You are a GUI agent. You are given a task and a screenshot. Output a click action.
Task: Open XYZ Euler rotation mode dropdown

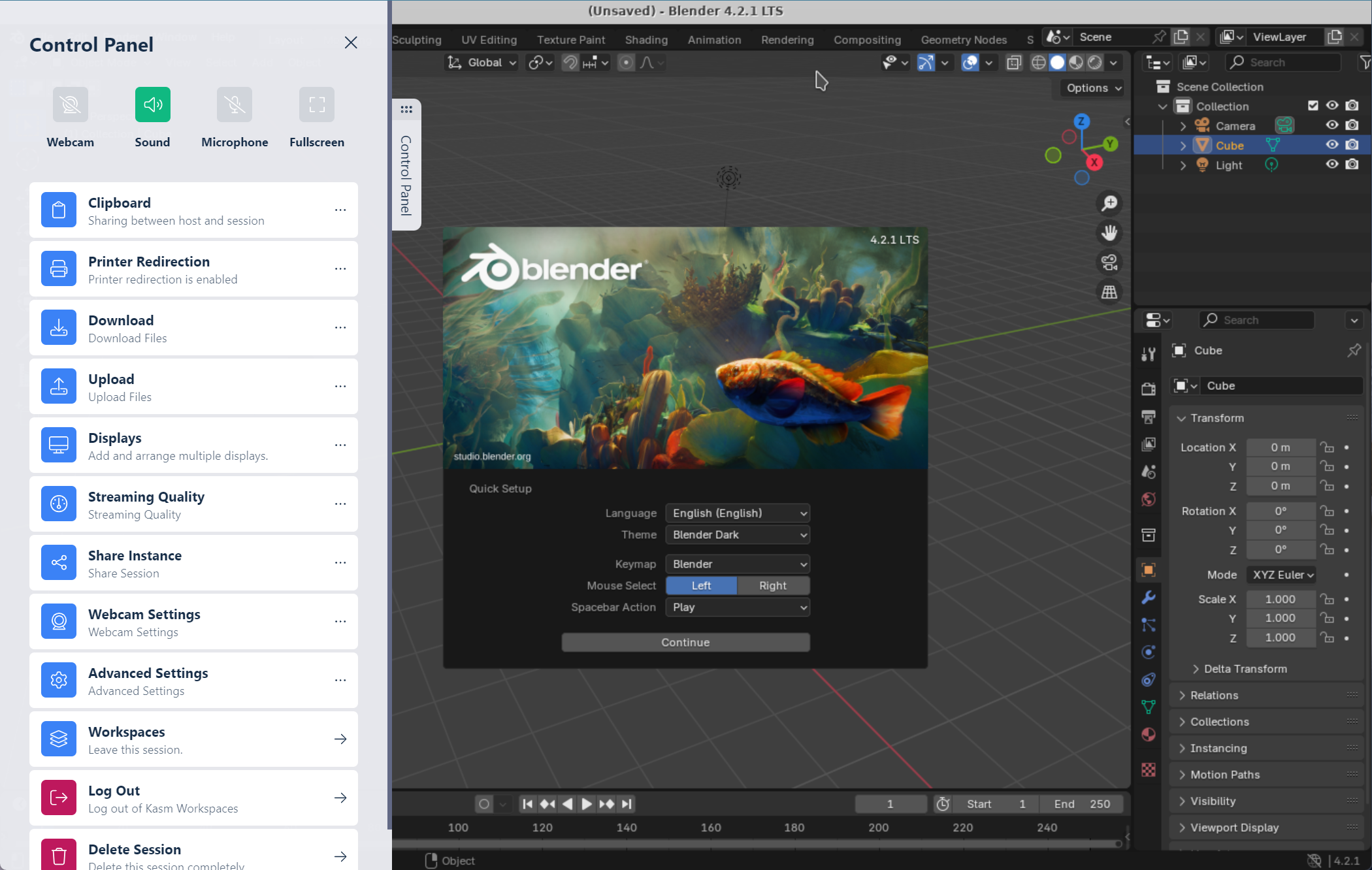(x=1281, y=575)
